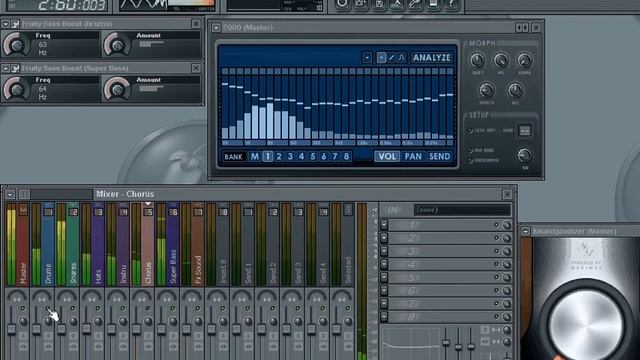Open the Fruity Bass Boost (Drums) menu arrow
640x360 pixels.
[x=5, y=24]
